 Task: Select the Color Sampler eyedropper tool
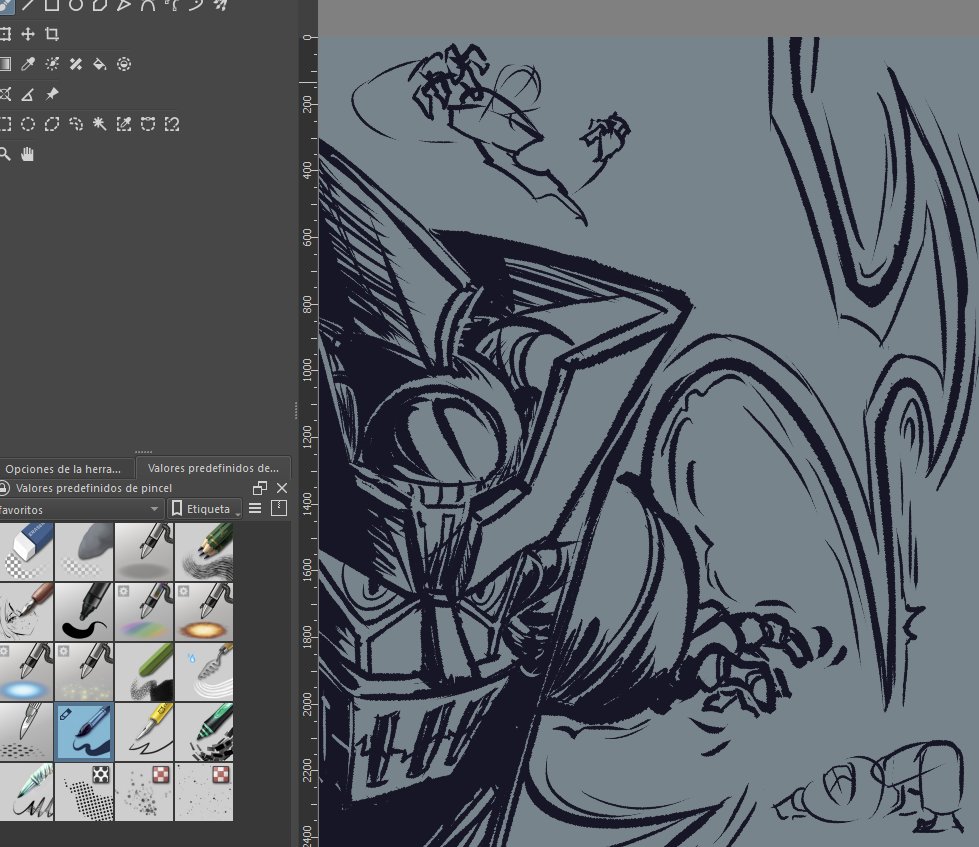(28, 64)
